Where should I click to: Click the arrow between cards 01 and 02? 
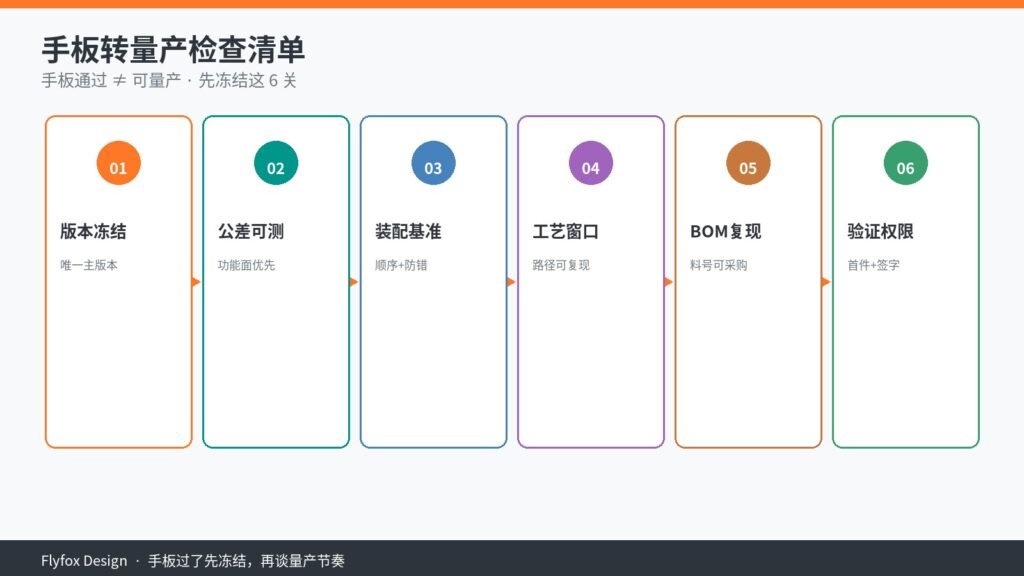196,282
